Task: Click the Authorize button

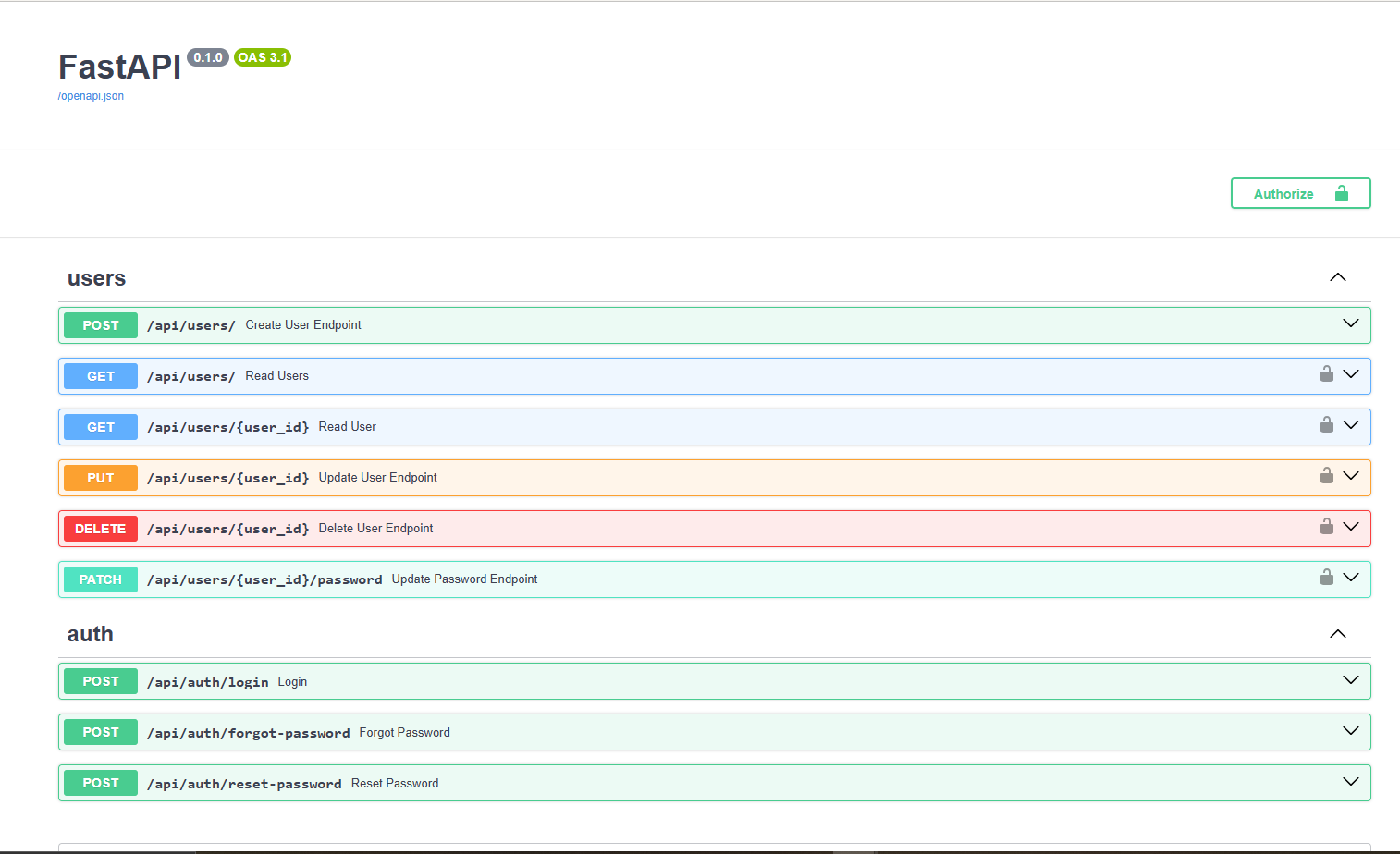Action: [x=1300, y=193]
